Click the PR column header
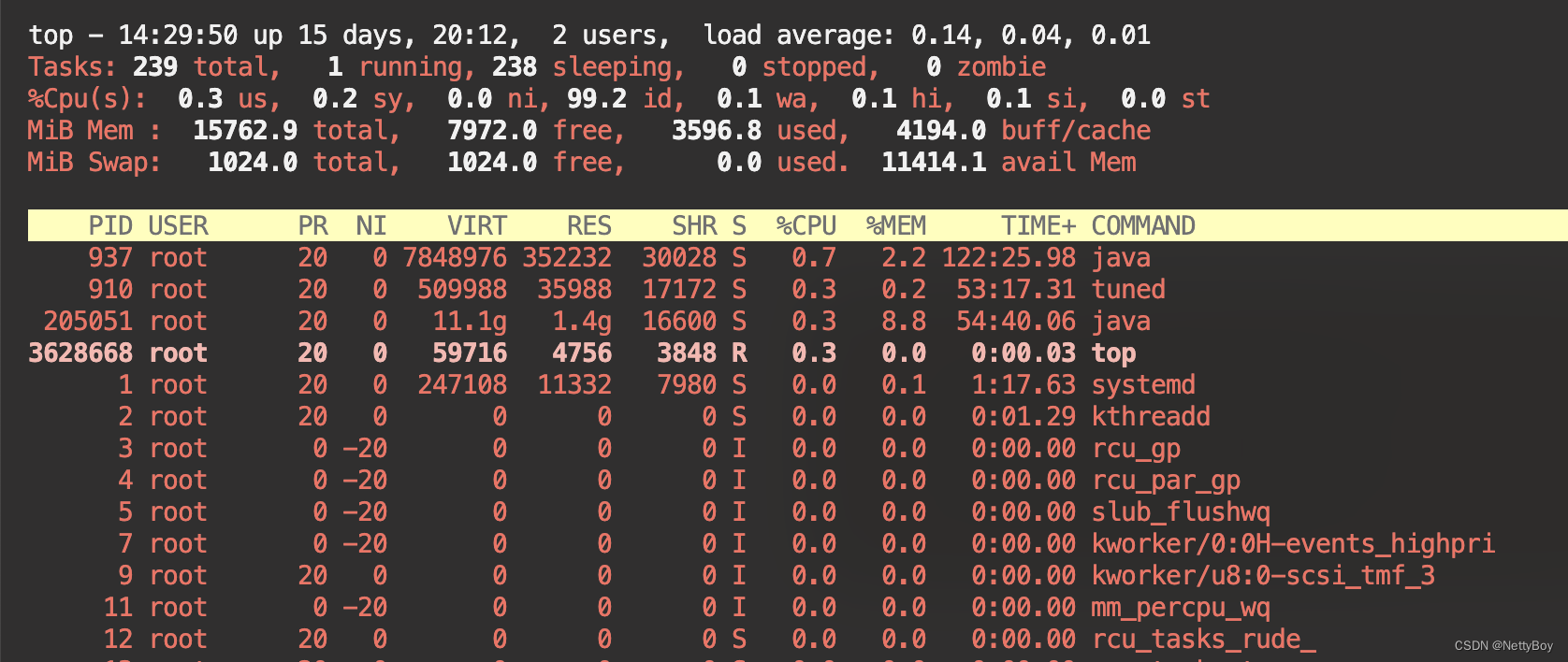Viewport: 1568px width, 662px height. click(x=312, y=226)
